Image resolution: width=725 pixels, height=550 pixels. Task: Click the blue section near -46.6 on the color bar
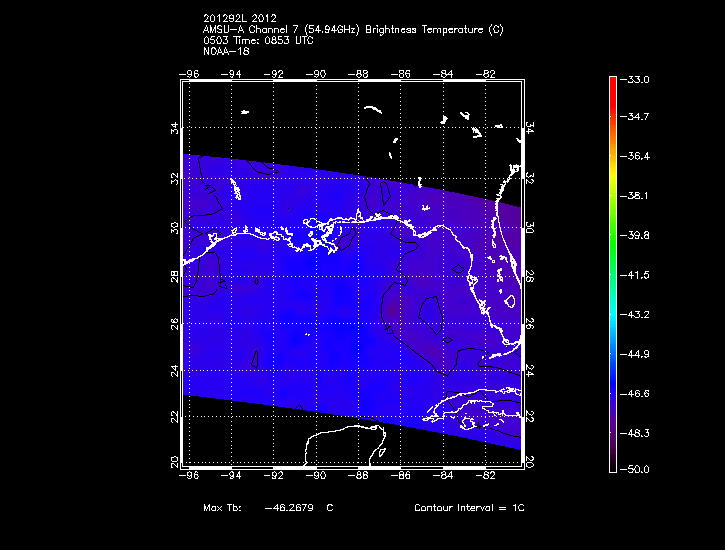(613, 393)
